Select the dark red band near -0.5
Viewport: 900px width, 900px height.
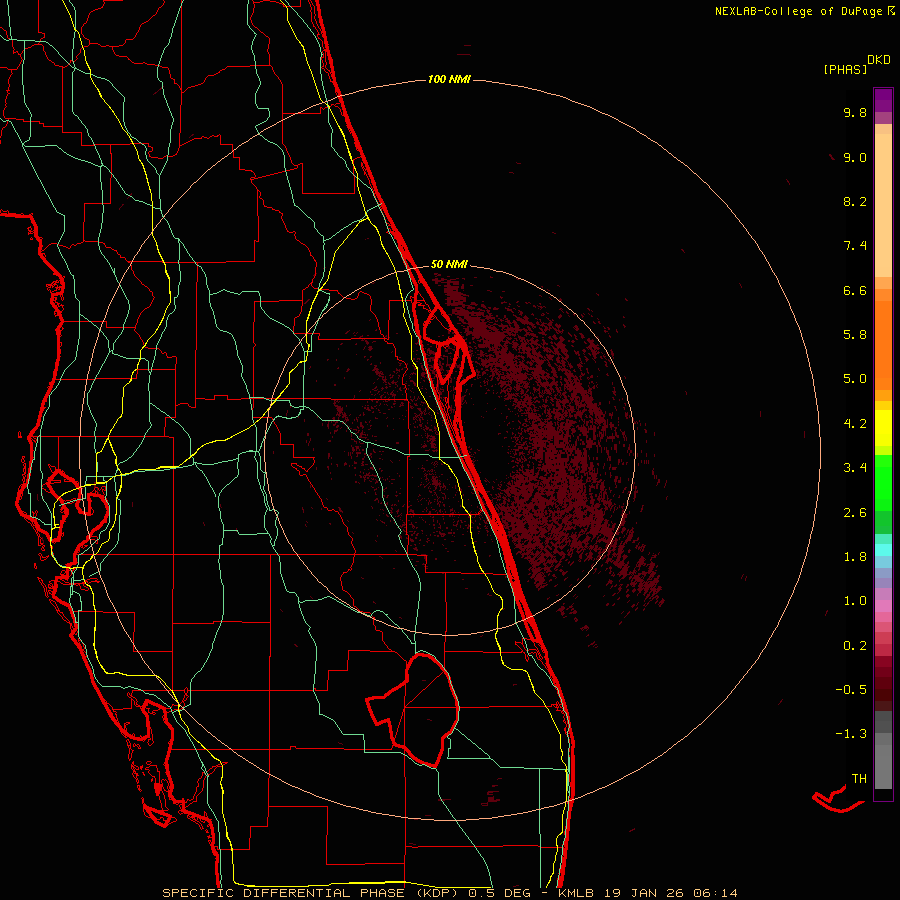point(883,689)
